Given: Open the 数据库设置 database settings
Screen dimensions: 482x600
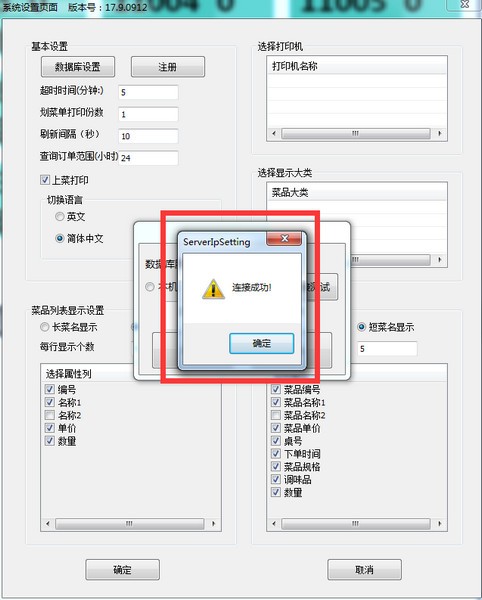Looking at the screenshot, I should coord(78,67).
